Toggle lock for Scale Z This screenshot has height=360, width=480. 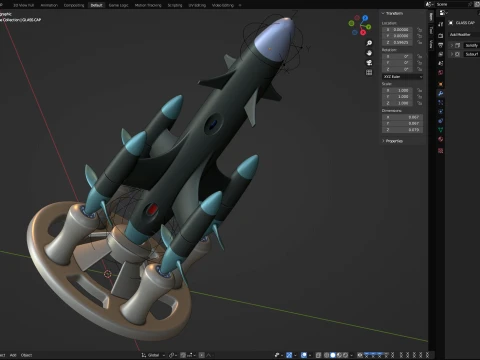click(419, 103)
